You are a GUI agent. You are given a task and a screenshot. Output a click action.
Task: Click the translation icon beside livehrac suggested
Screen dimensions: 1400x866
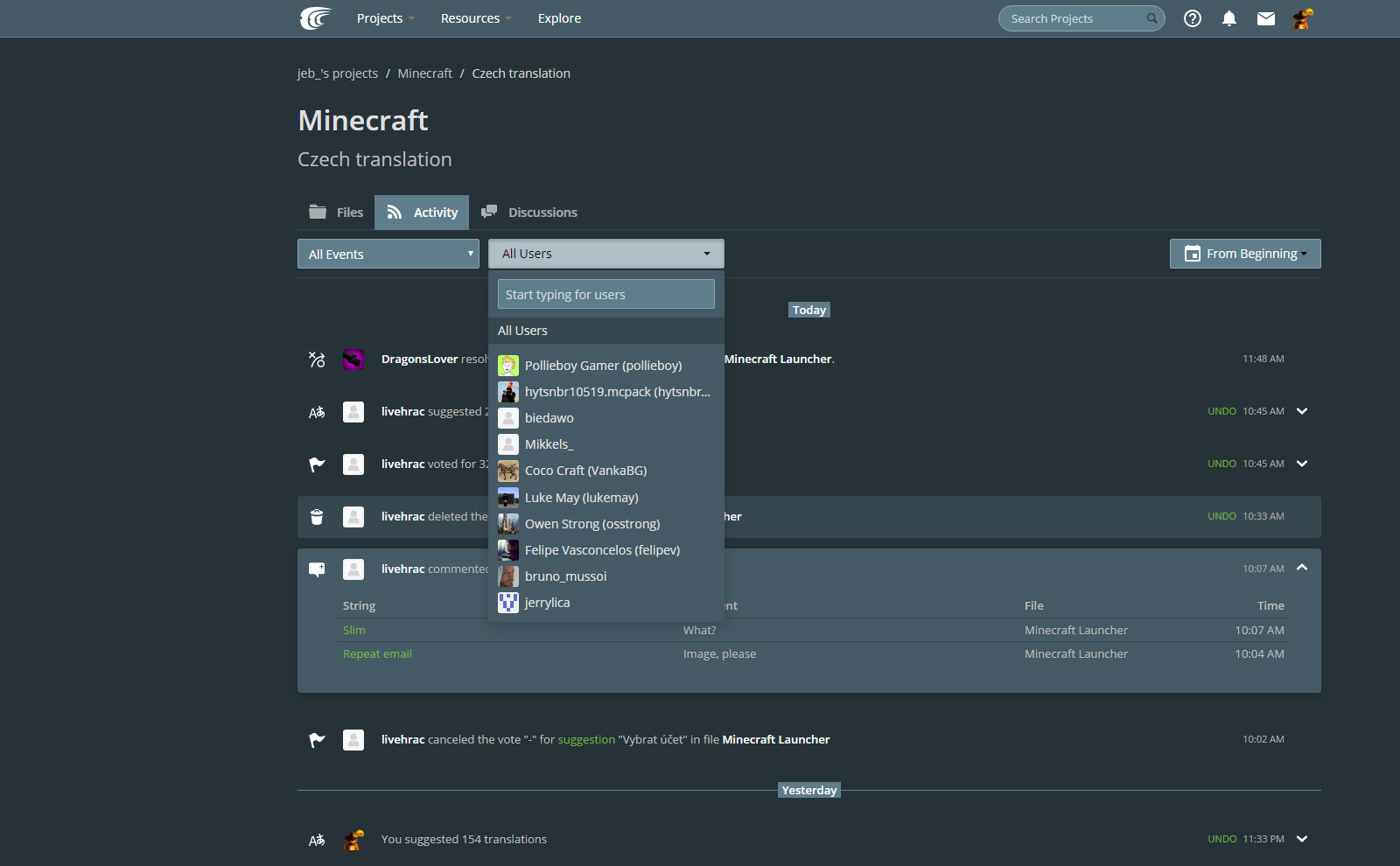(317, 412)
